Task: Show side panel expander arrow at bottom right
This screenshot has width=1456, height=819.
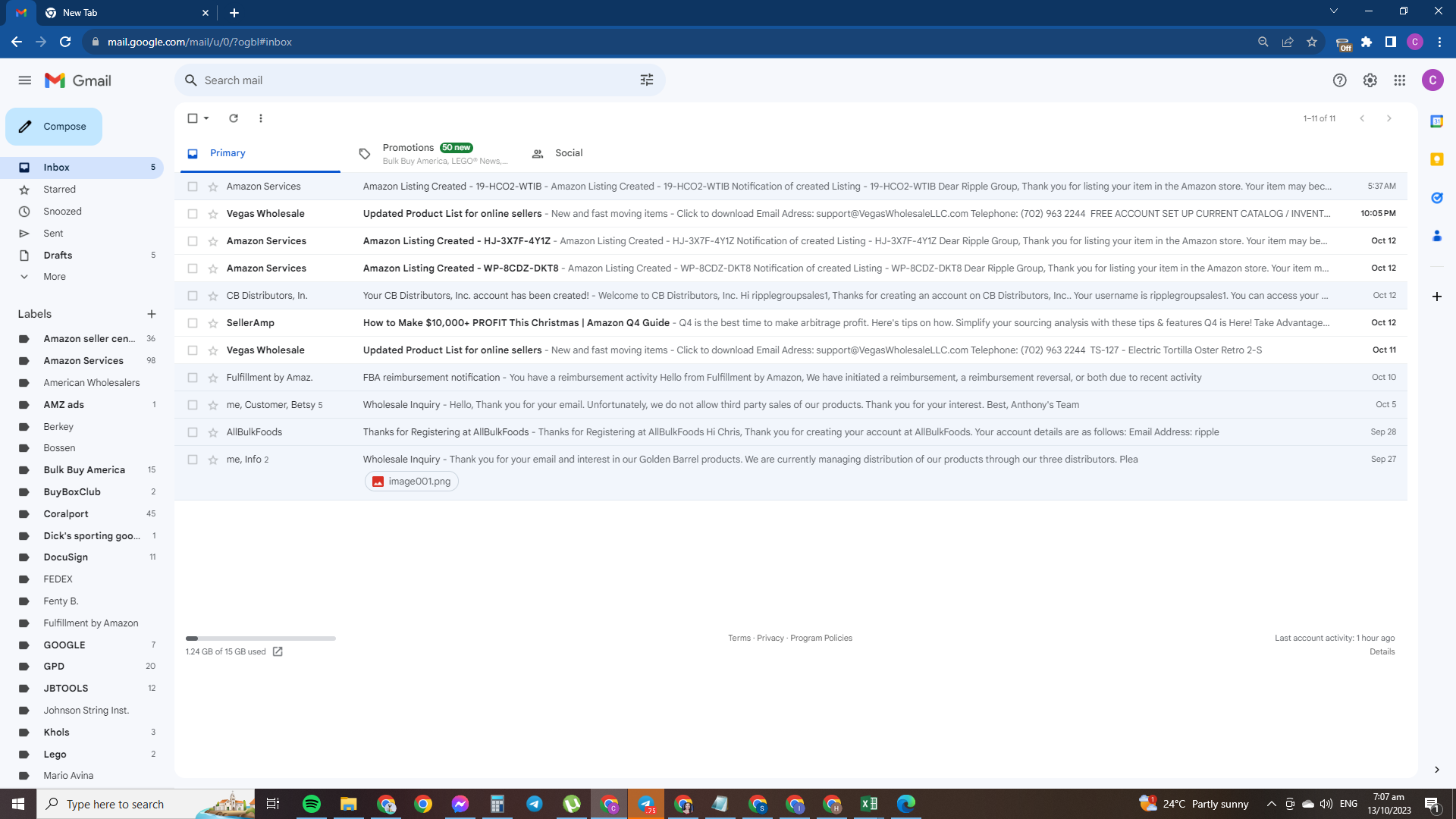Action: (x=1436, y=770)
